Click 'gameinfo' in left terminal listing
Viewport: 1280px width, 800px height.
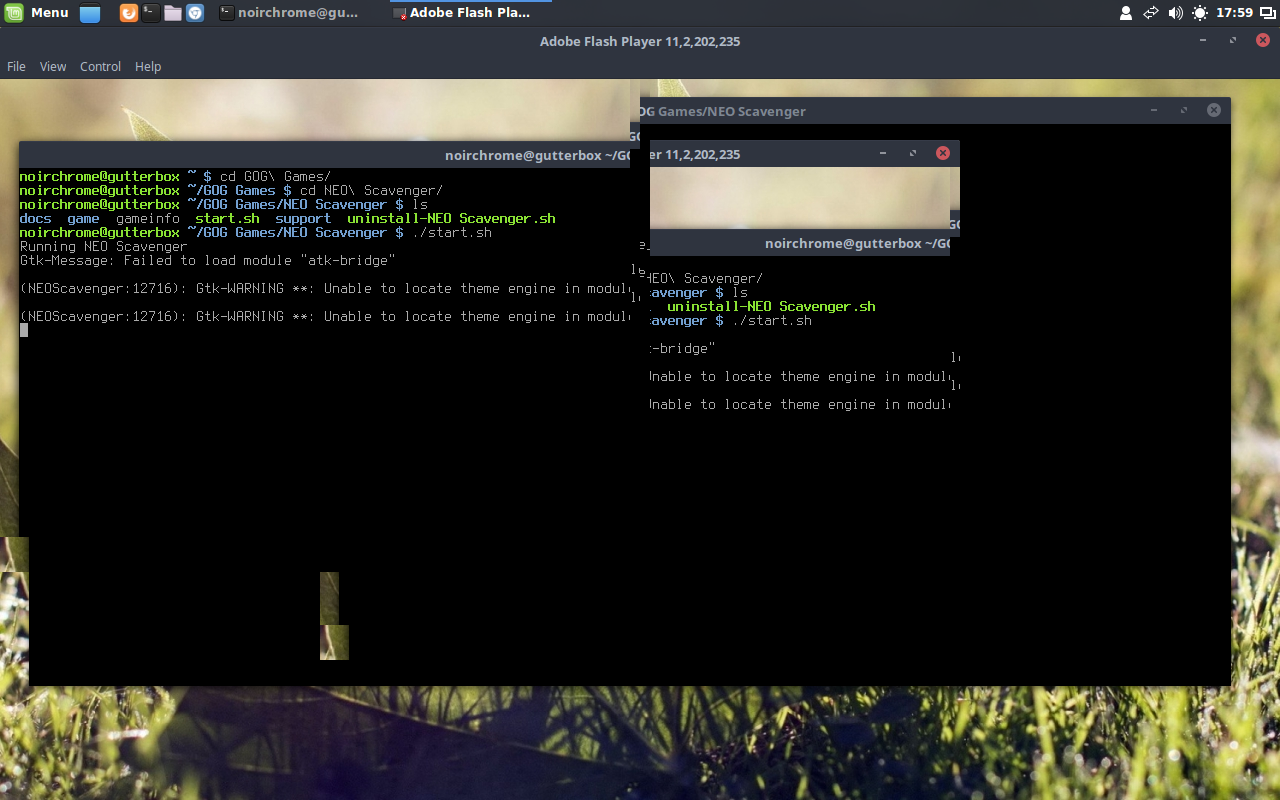pyautogui.click(x=147, y=218)
